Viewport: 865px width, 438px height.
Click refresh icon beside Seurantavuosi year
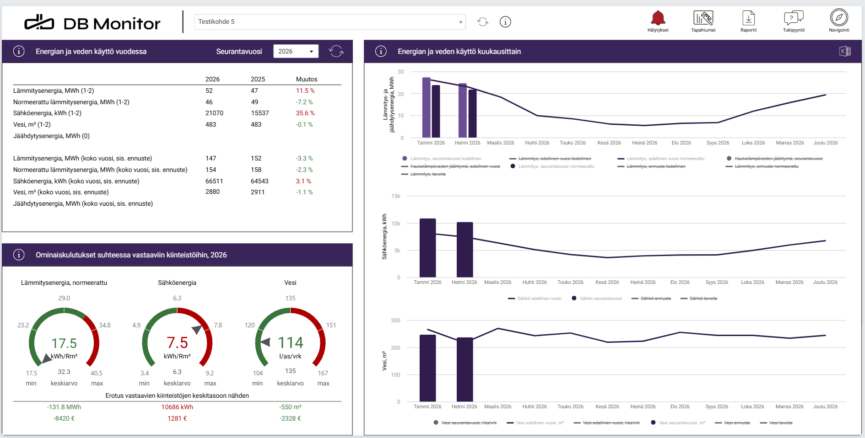336,51
